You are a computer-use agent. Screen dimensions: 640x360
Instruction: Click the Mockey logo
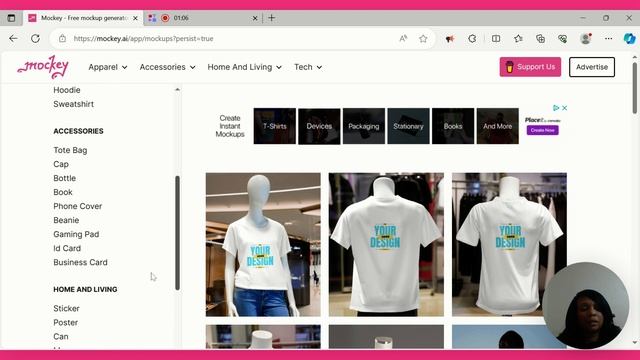click(x=43, y=67)
